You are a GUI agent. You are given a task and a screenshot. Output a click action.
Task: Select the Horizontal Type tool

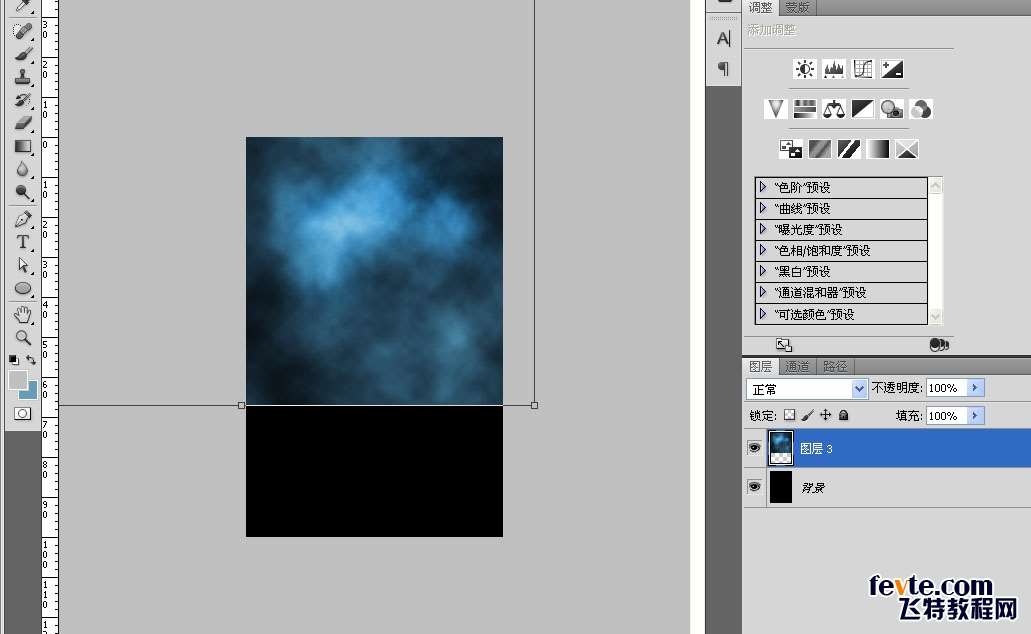pyautogui.click(x=22, y=242)
